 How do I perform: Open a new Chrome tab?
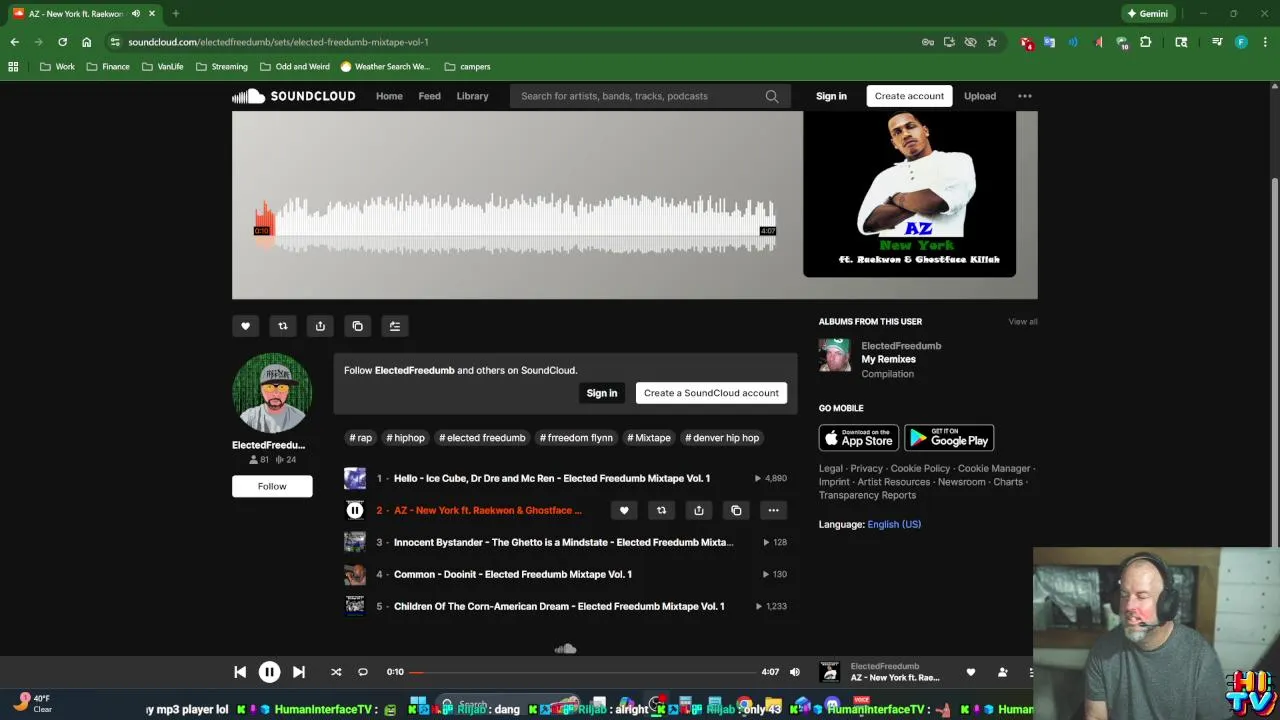pyautogui.click(x=175, y=14)
